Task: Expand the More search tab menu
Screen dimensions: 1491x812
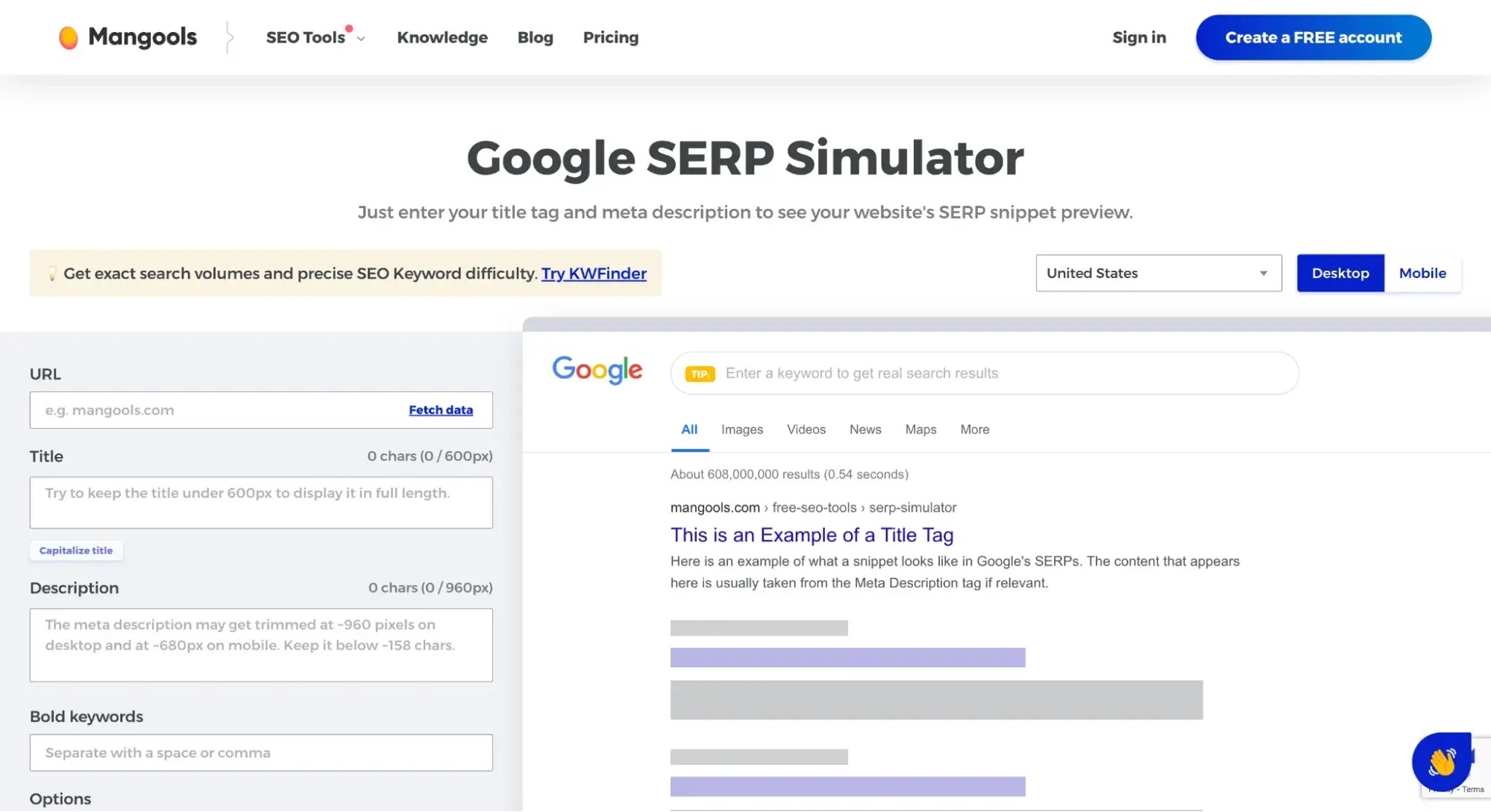Action: (974, 429)
